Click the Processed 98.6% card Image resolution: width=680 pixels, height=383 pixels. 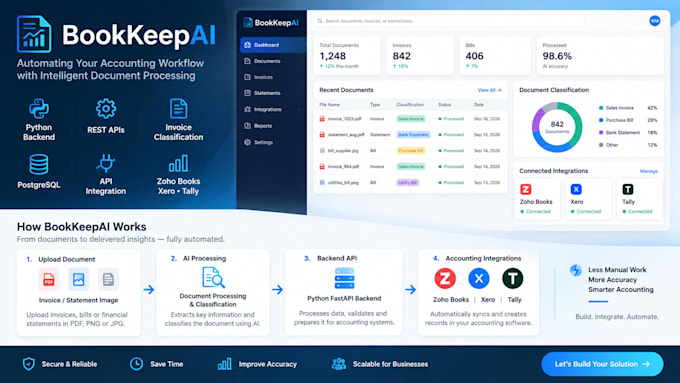(600, 56)
